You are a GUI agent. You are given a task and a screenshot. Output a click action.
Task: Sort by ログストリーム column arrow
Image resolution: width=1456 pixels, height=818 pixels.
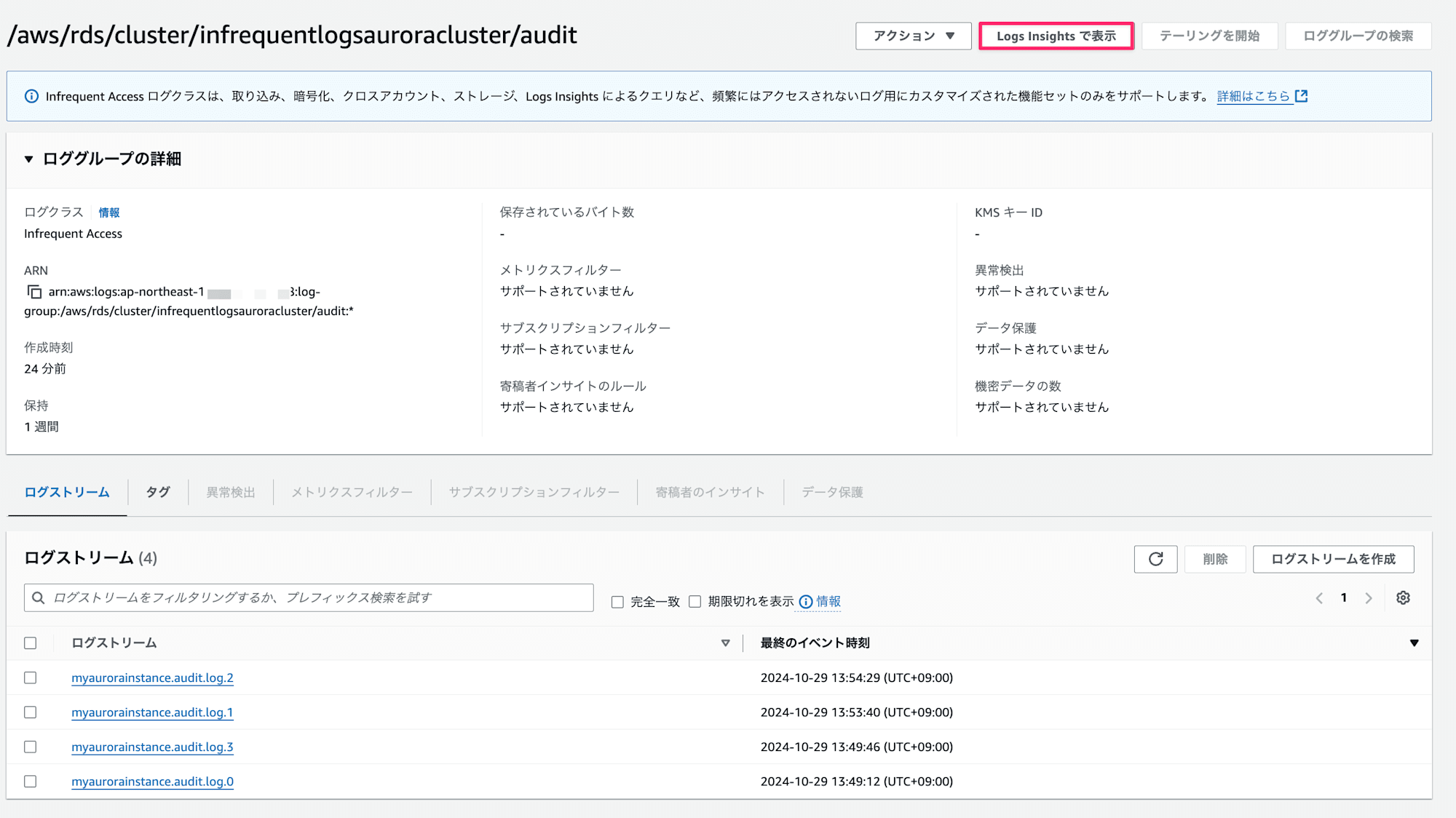tap(725, 643)
